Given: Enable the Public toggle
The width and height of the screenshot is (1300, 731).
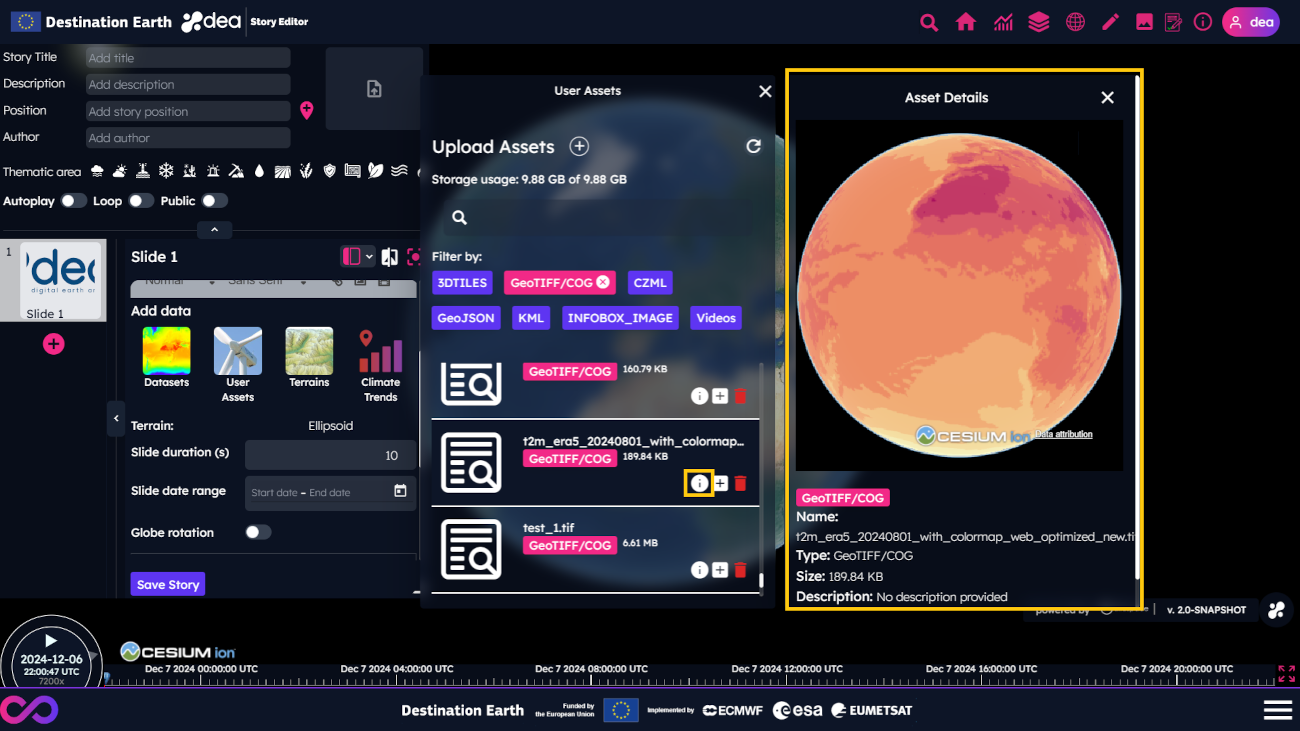Looking at the screenshot, I should 214,201.
